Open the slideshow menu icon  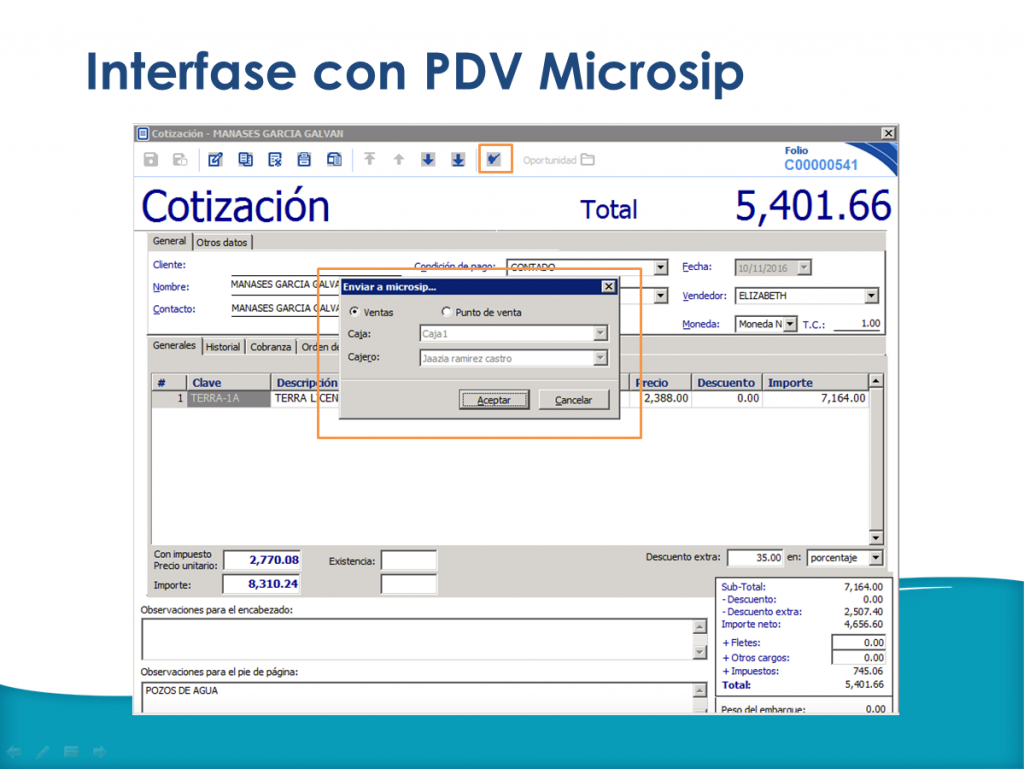pyautogui.click(x=71, y=752)
